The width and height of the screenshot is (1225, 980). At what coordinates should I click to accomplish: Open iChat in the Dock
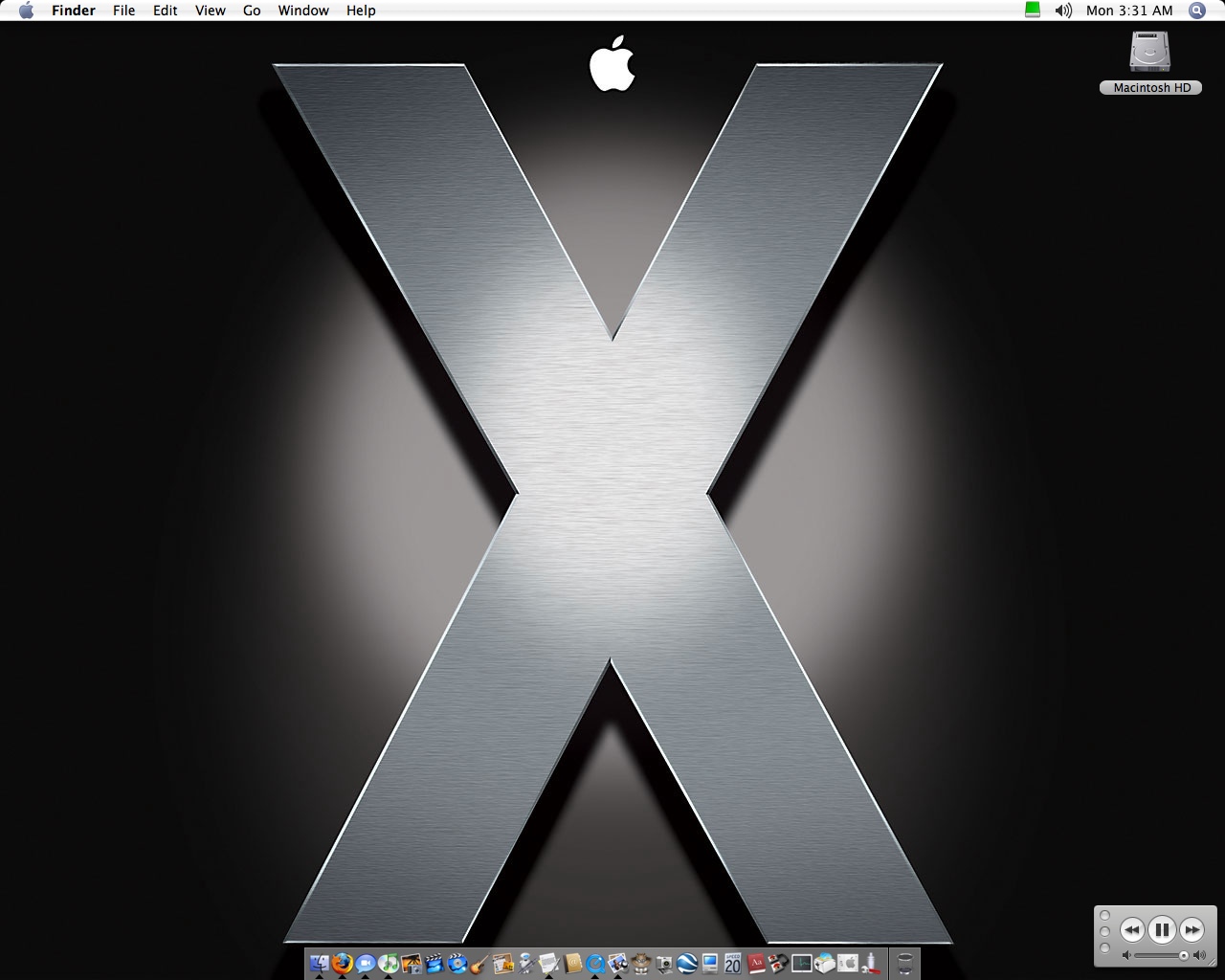tap(366, 963)
